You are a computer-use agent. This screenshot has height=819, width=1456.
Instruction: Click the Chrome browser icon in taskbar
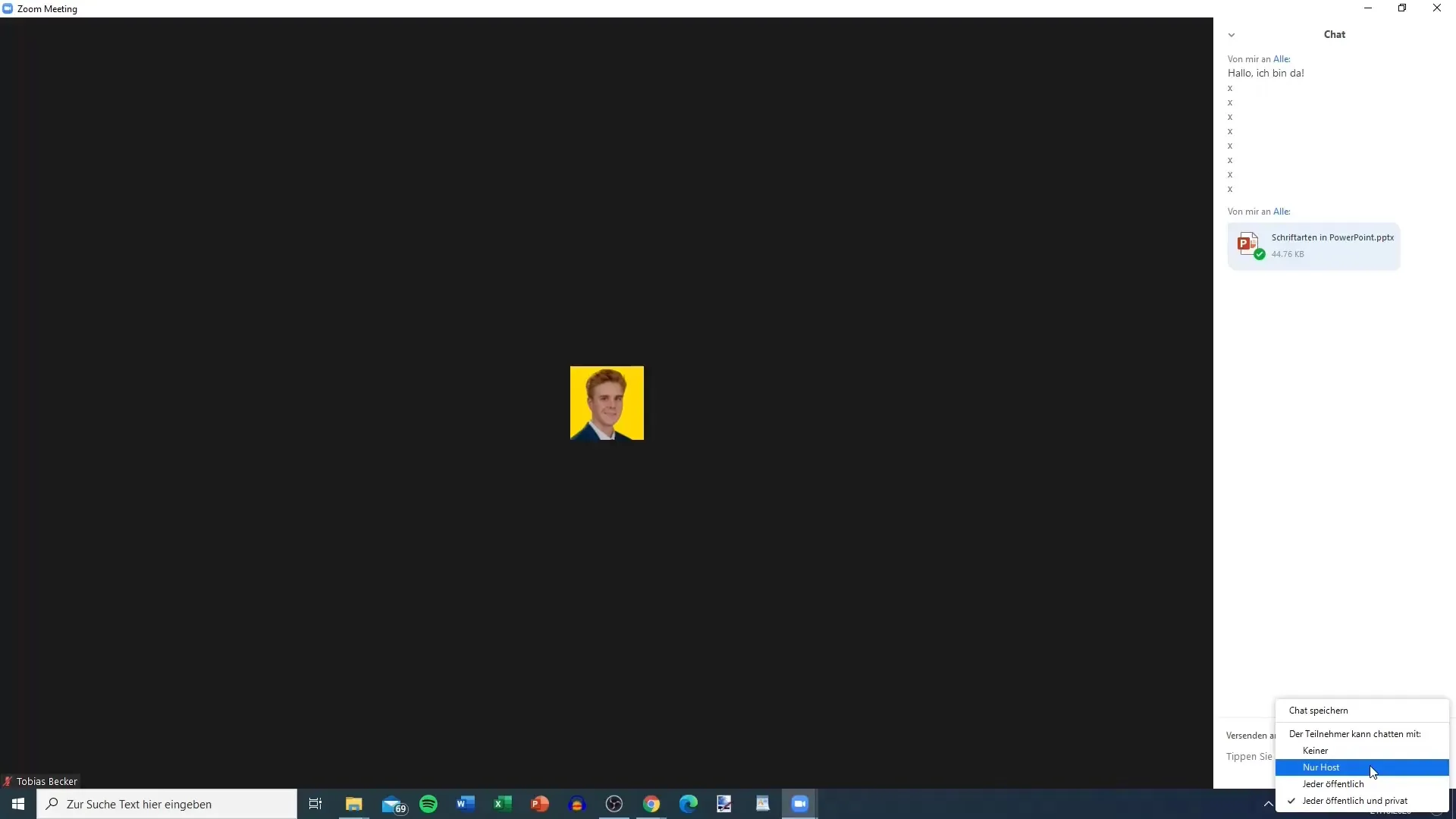click(x=651, y=803)
